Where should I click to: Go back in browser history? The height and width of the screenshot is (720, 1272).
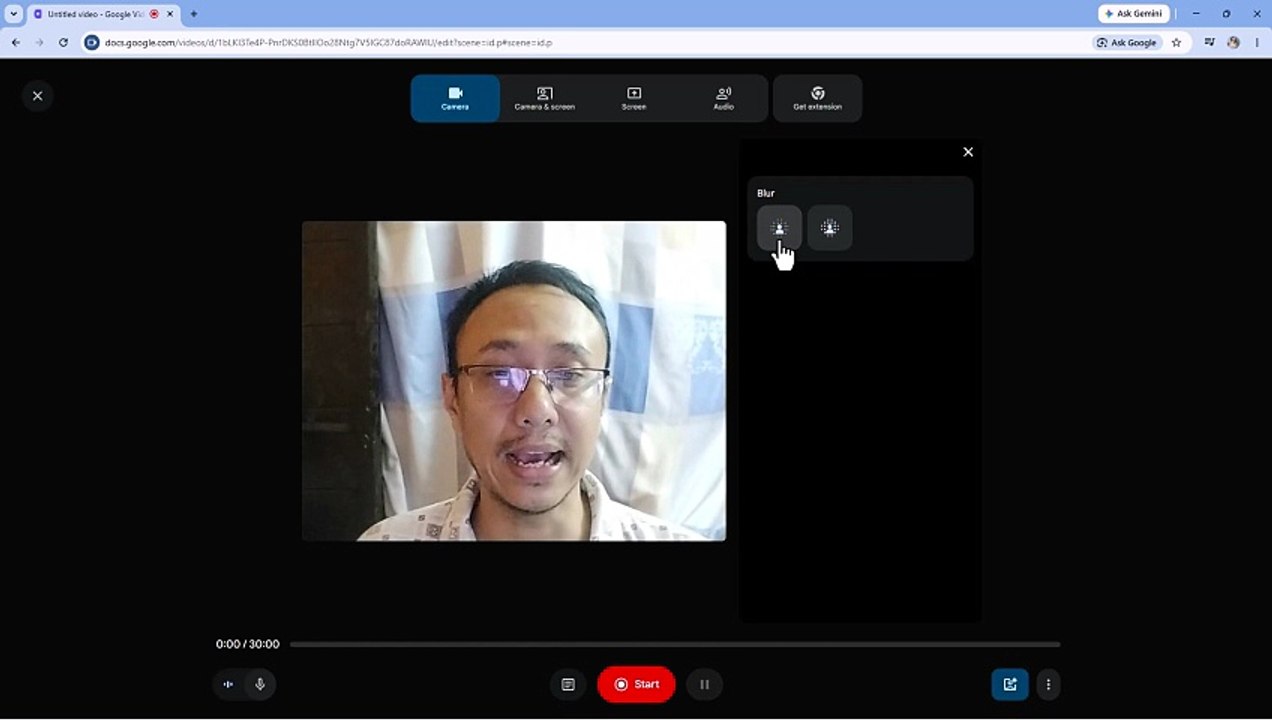coord(16,43)
